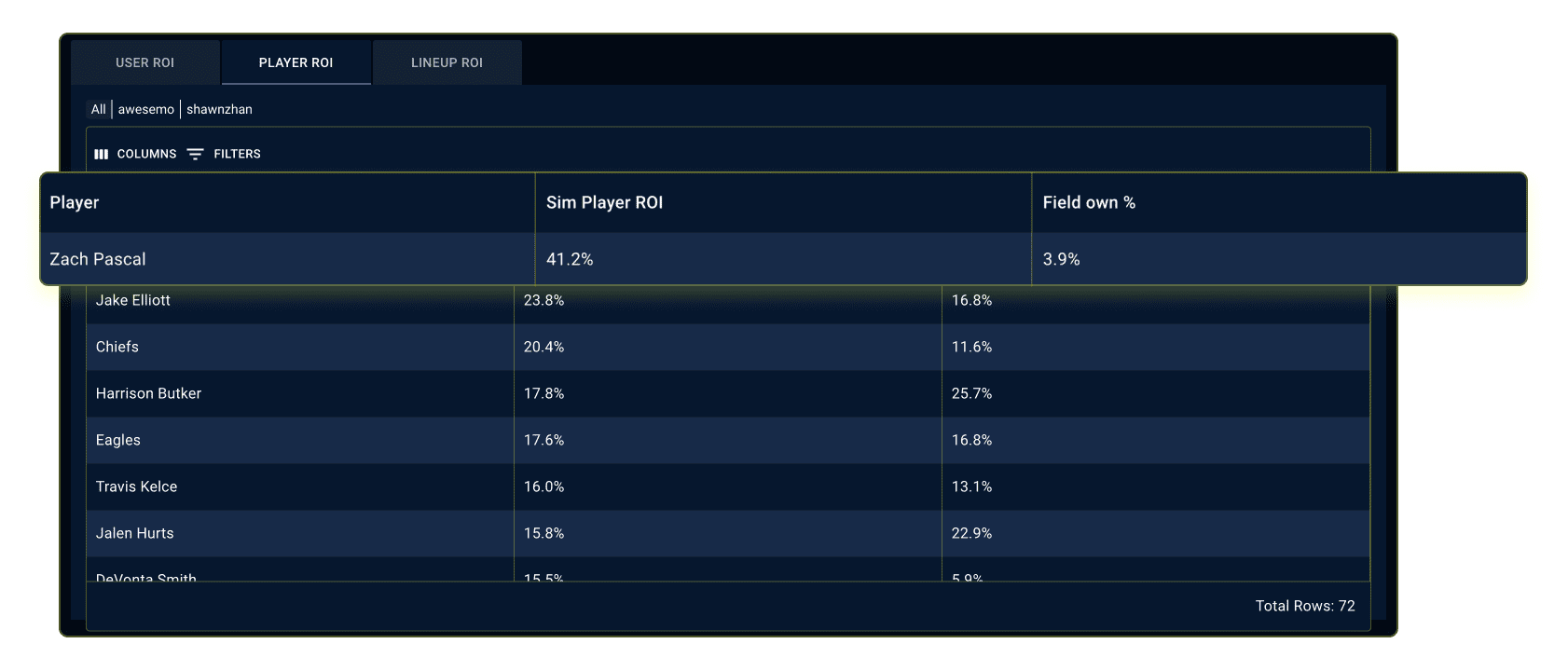
Task: Select the Travis Kelce row name
Action: click(x=136, y=486)
